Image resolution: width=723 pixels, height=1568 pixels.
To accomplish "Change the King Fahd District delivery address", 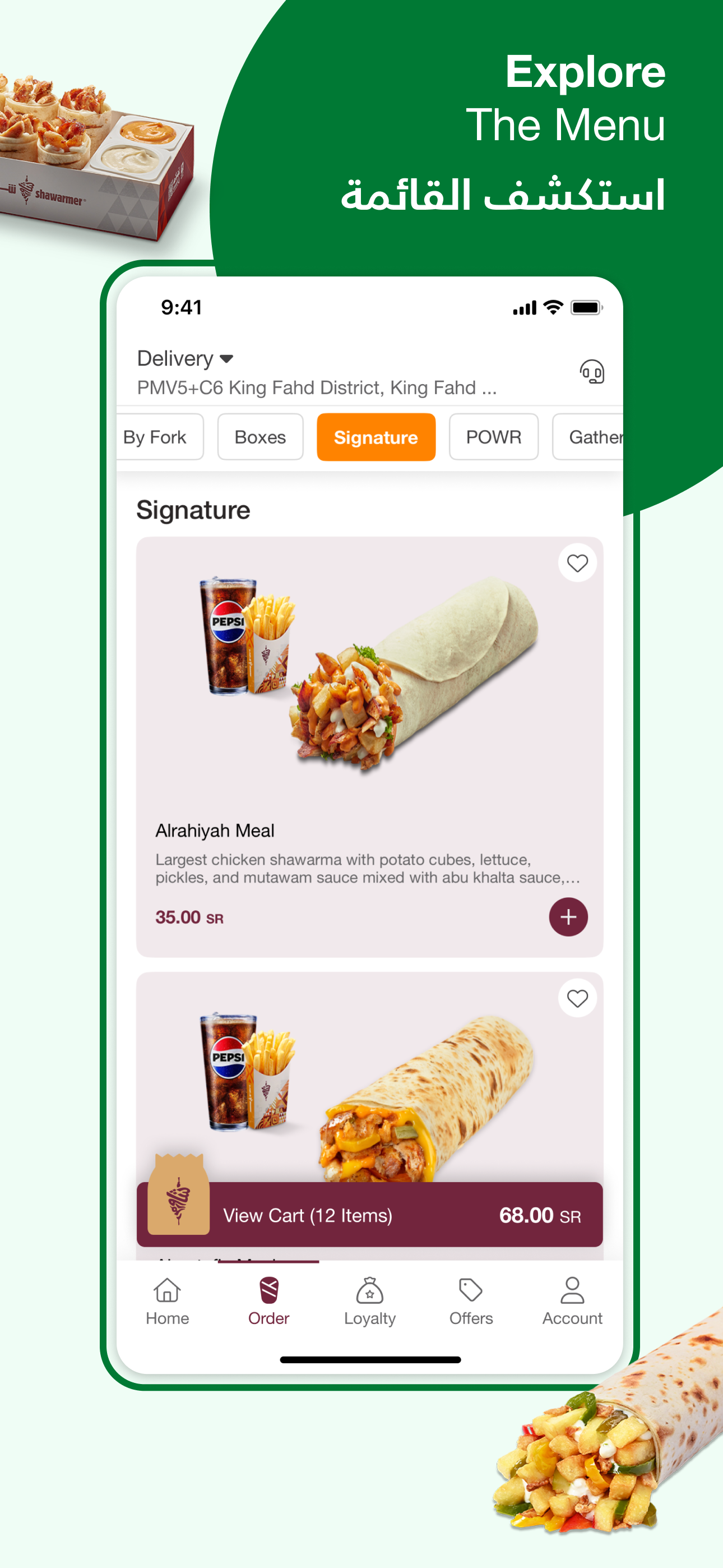I will coord(317,388).
